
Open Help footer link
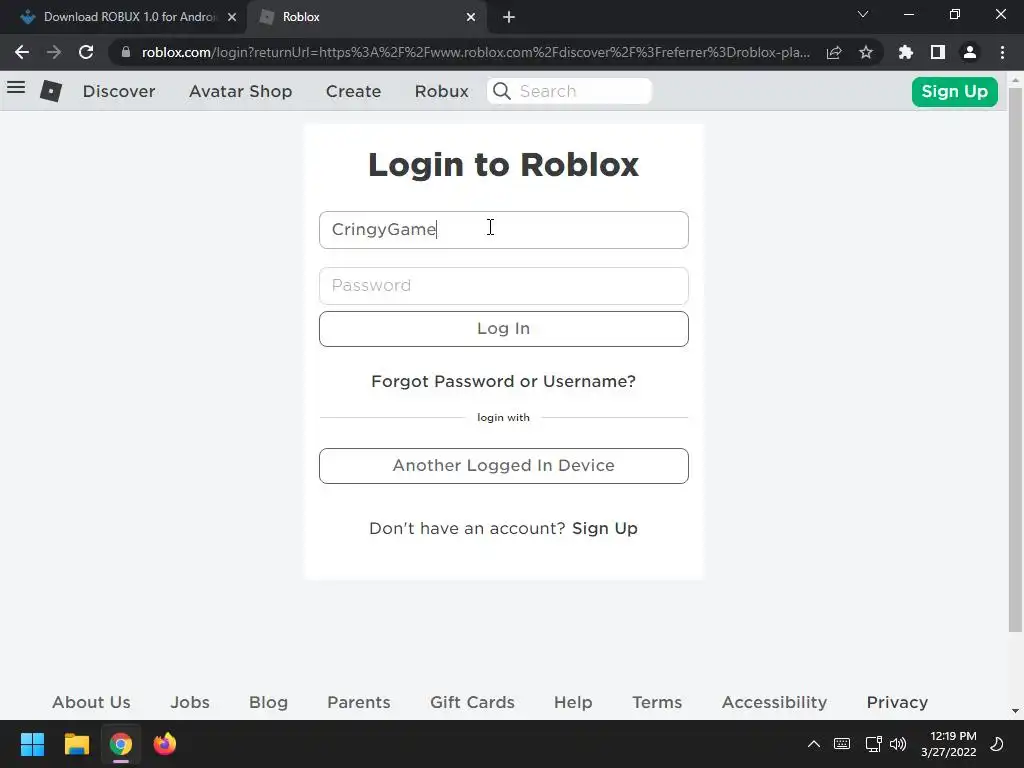coord(573,702)
